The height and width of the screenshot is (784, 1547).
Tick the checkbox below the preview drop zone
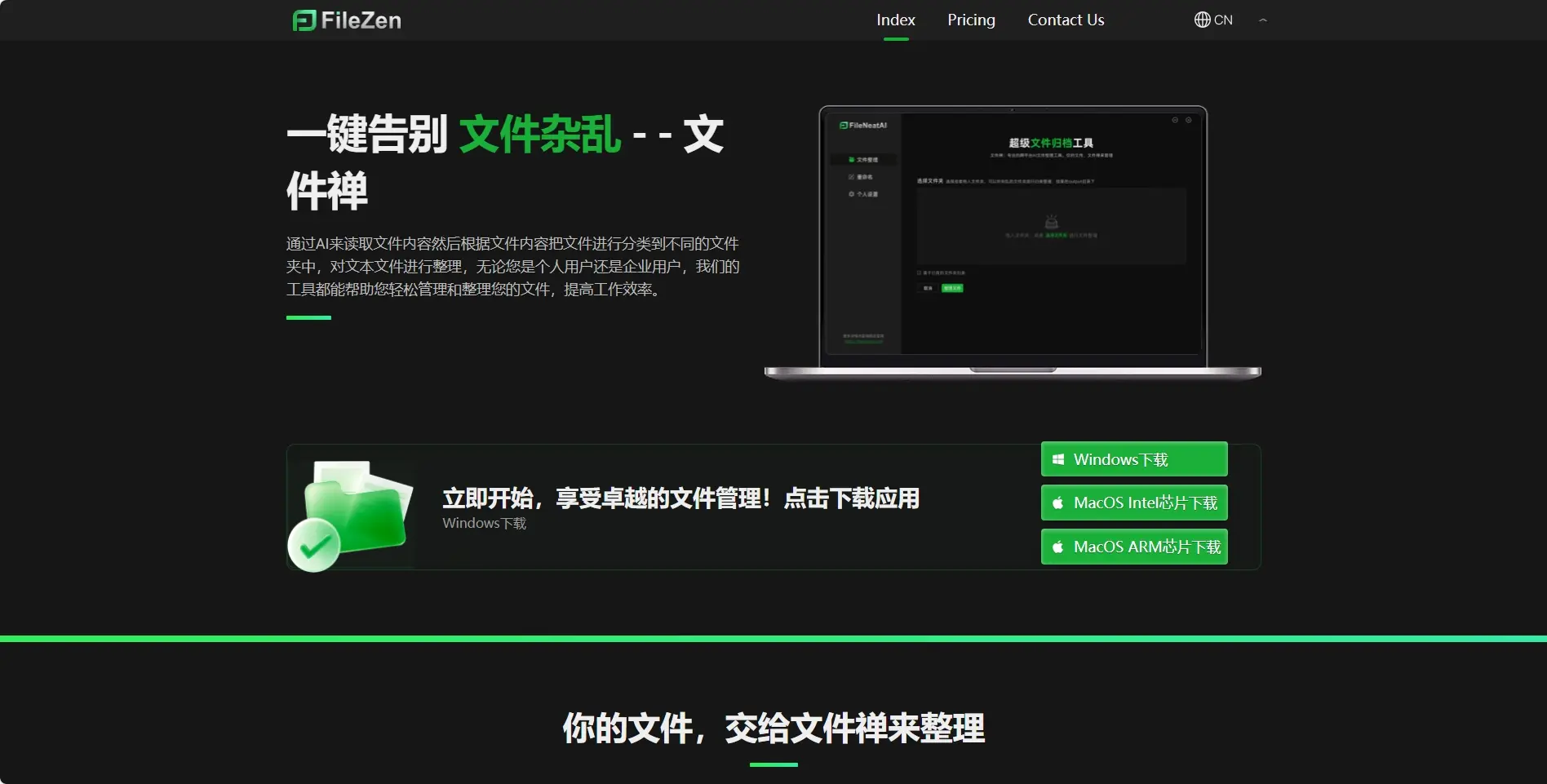(919, 273)
